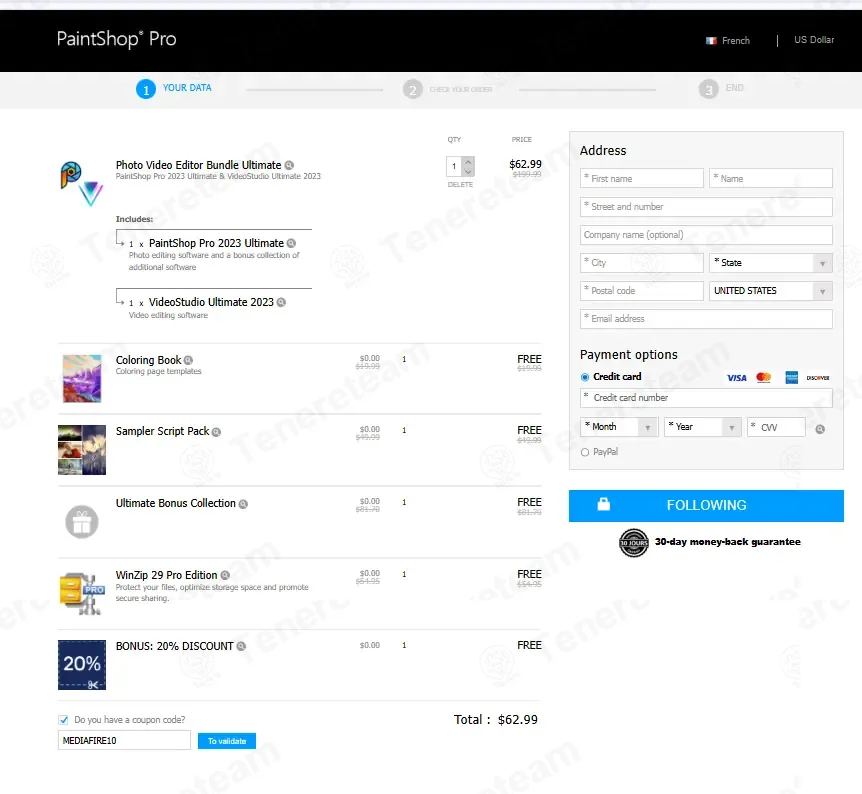
Task: Open info icon next to Ultimate Bonus Collection
Action: tap(243, 504)
